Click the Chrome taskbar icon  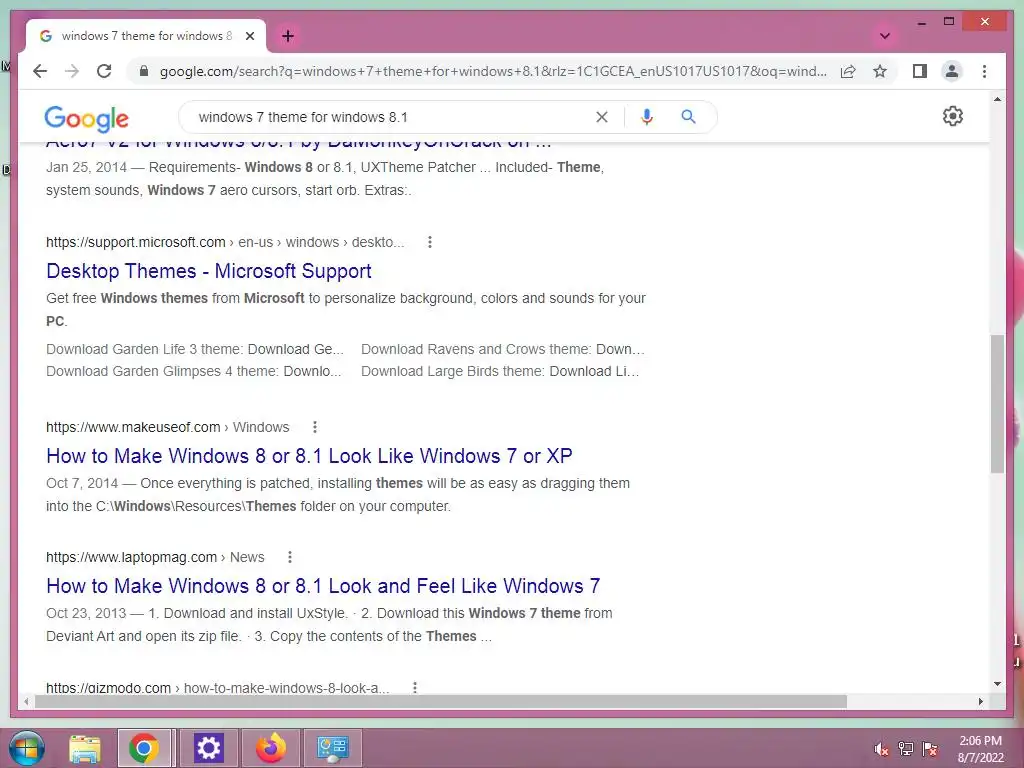point(144,748)
